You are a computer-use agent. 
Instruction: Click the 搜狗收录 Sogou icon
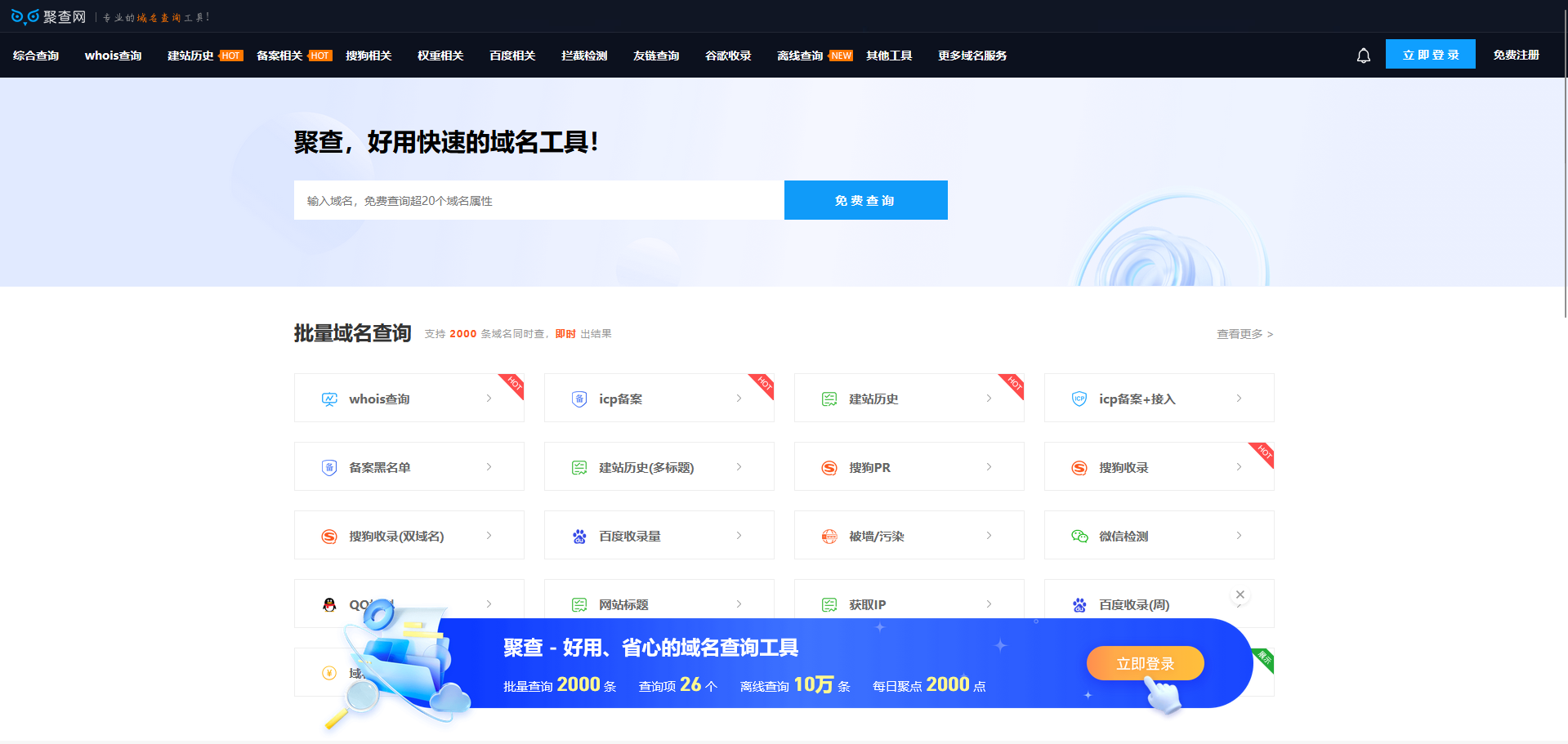1079,467
